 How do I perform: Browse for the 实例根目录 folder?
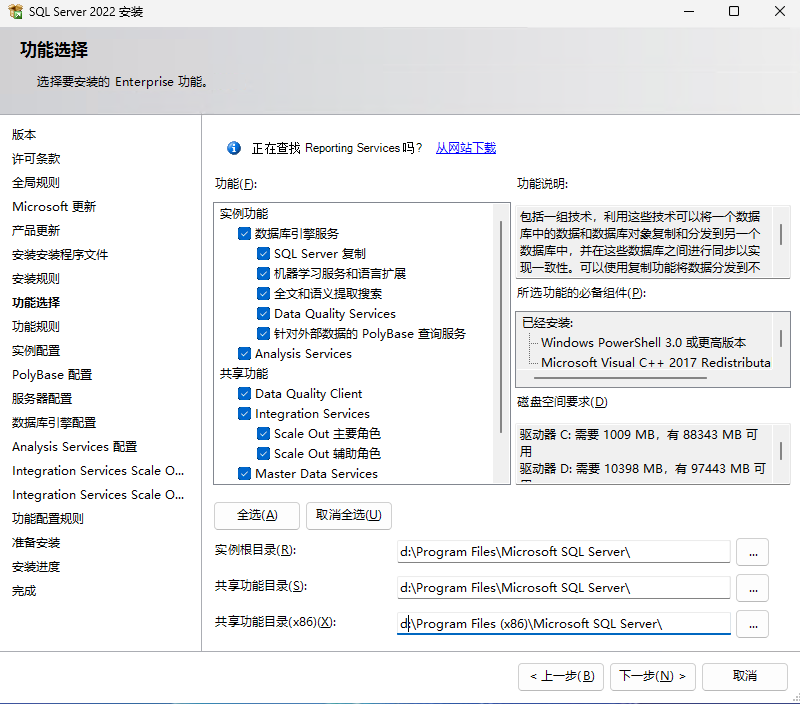point(753,552)
